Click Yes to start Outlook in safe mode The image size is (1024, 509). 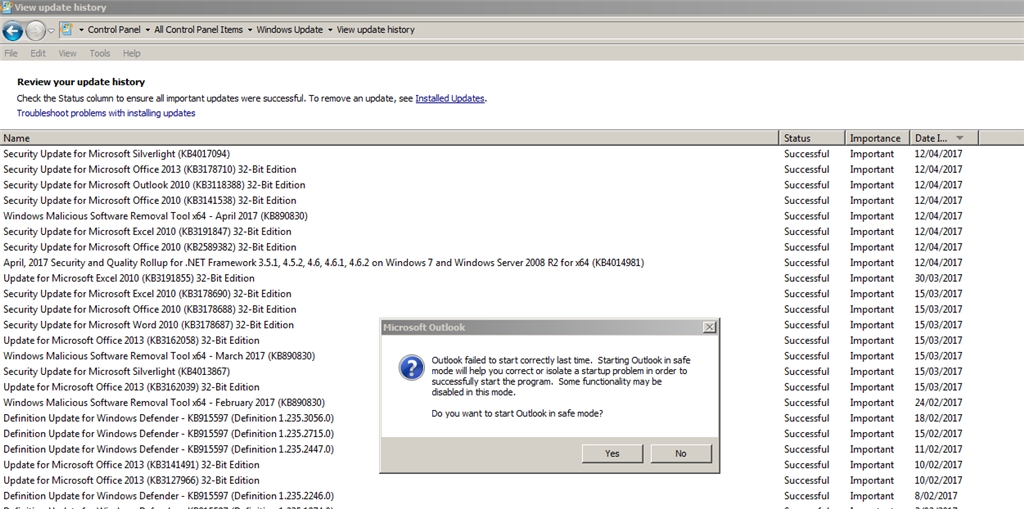click(x=612, y=453)
